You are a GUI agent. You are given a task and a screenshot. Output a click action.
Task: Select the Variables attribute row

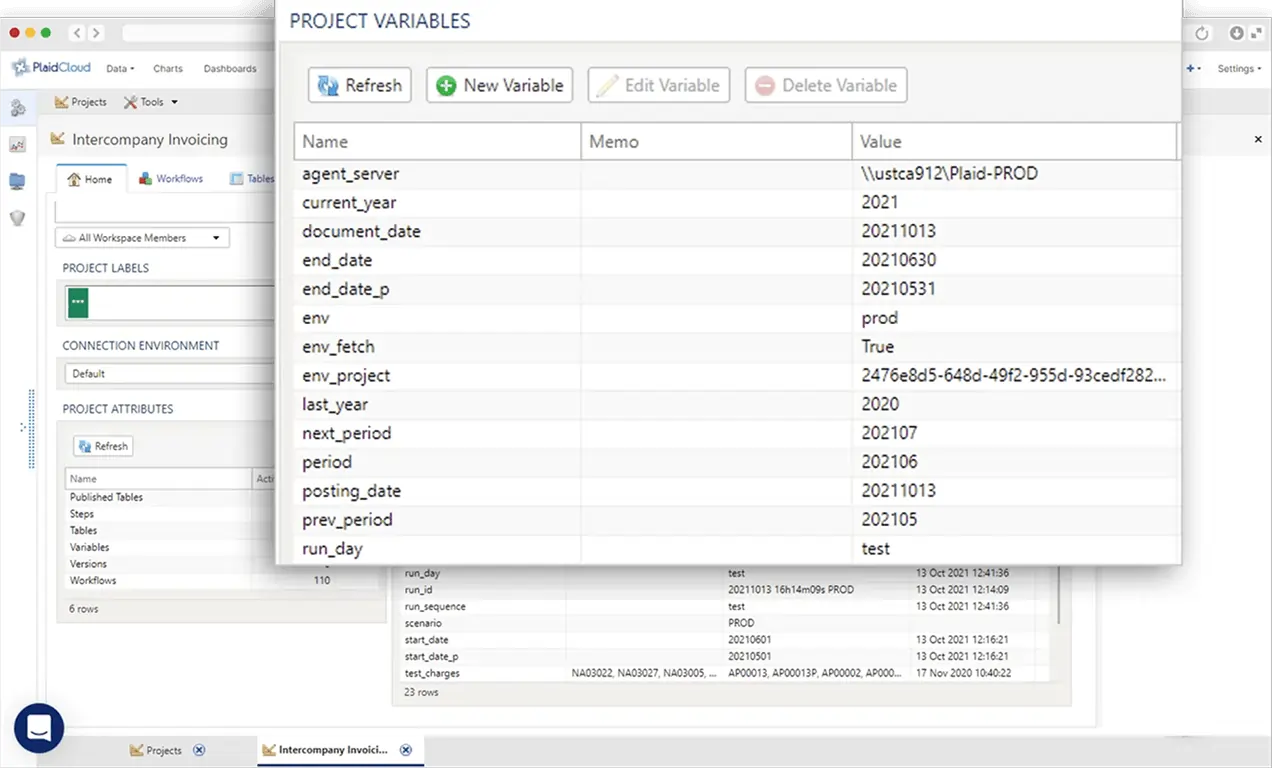[170, 547]
